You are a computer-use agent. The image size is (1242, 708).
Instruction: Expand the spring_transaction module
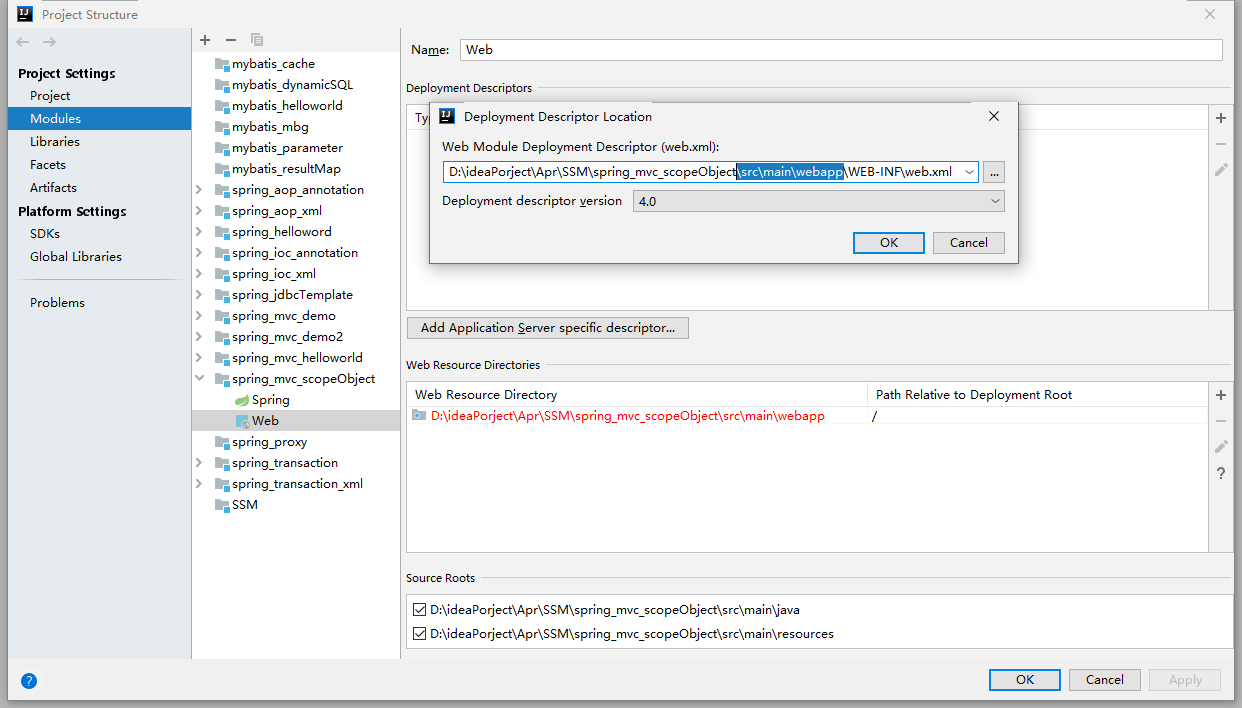(x=199, y=463)
